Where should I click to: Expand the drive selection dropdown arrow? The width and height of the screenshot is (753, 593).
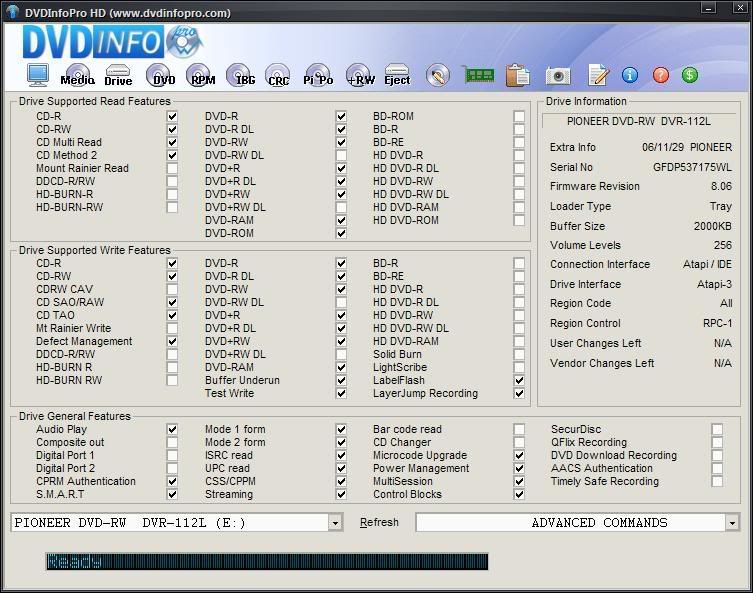pyautogui.click(x=335, y=523)
